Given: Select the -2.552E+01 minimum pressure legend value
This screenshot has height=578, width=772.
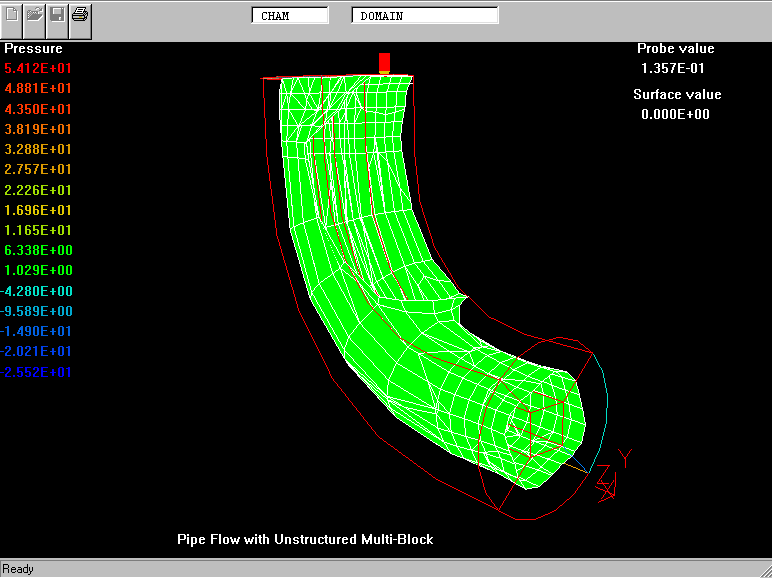Looking at the screenshot, I should click(x=38, y=372).
